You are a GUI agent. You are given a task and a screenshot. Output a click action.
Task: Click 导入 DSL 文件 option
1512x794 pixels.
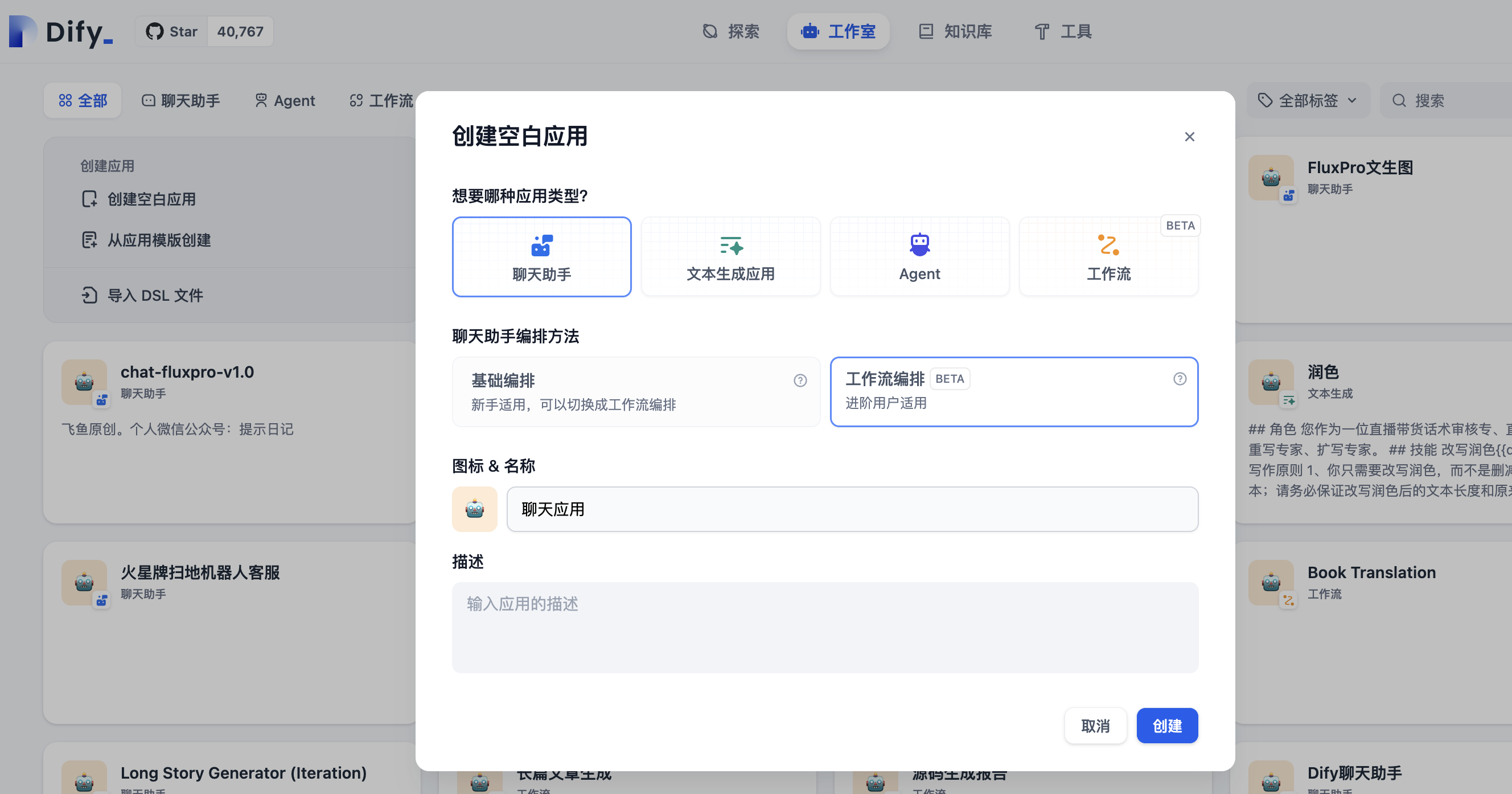pos(143,295)
